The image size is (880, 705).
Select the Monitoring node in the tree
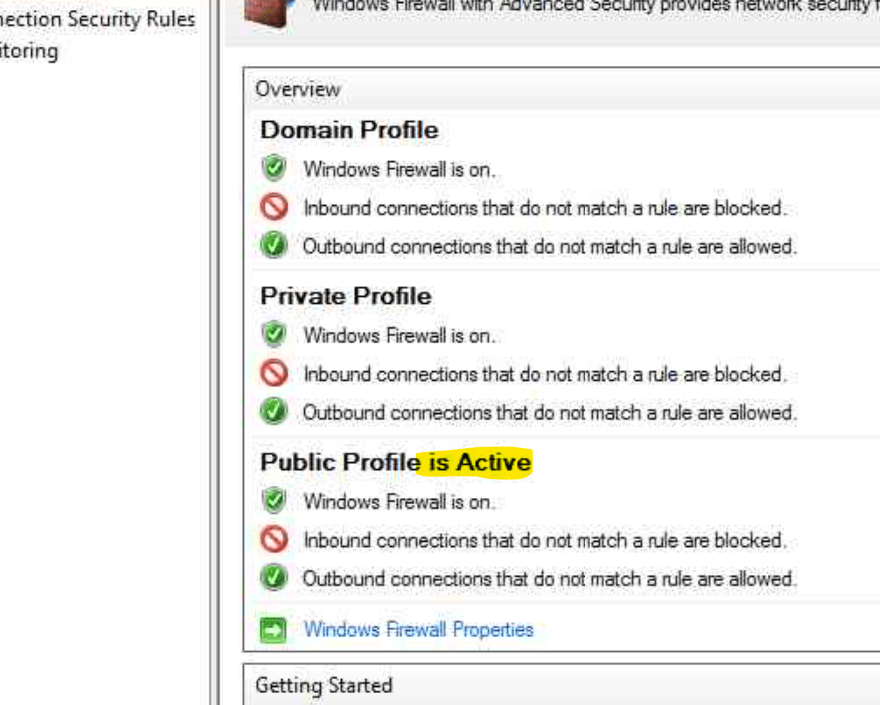click(29, 50)
